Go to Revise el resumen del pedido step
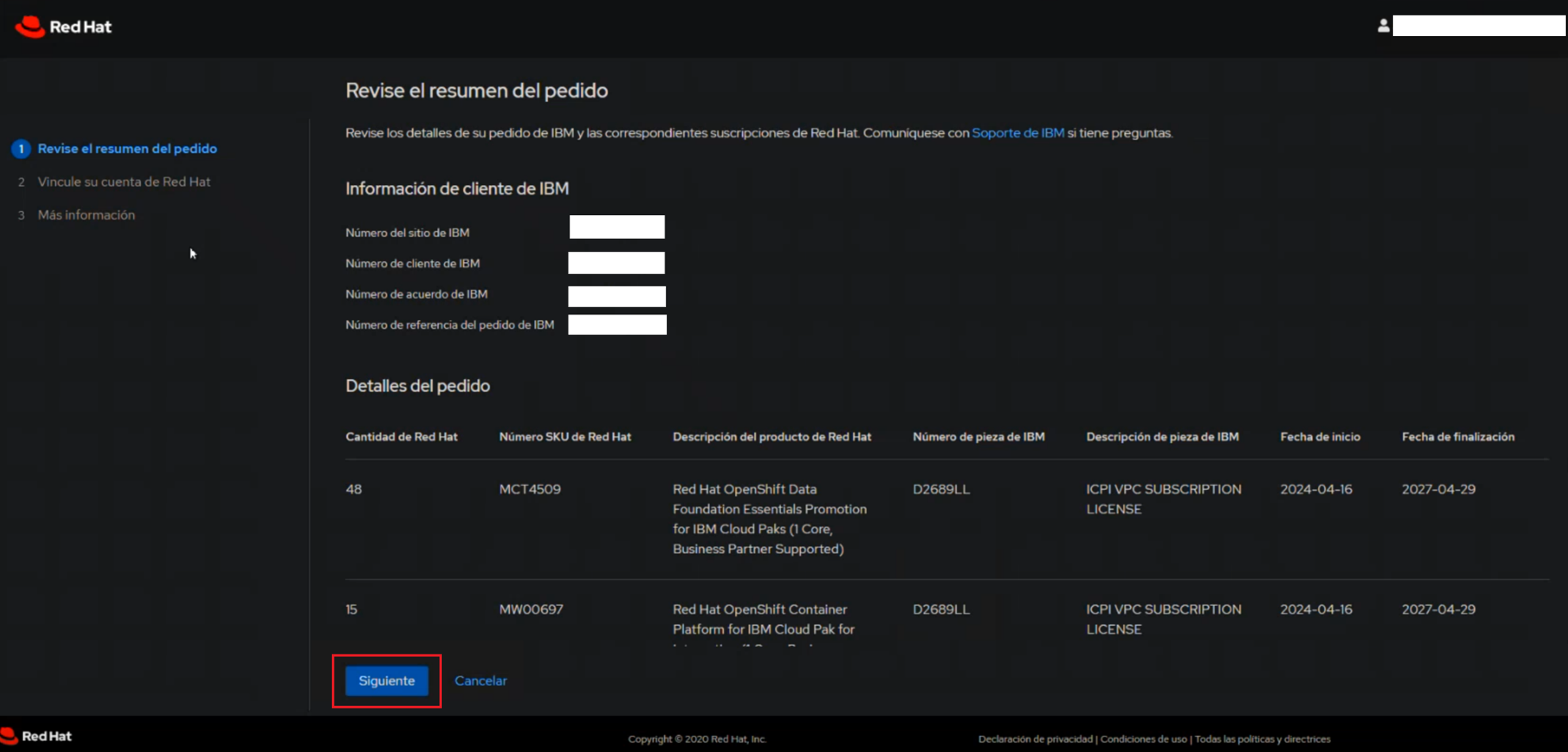 tap(127, 149)
